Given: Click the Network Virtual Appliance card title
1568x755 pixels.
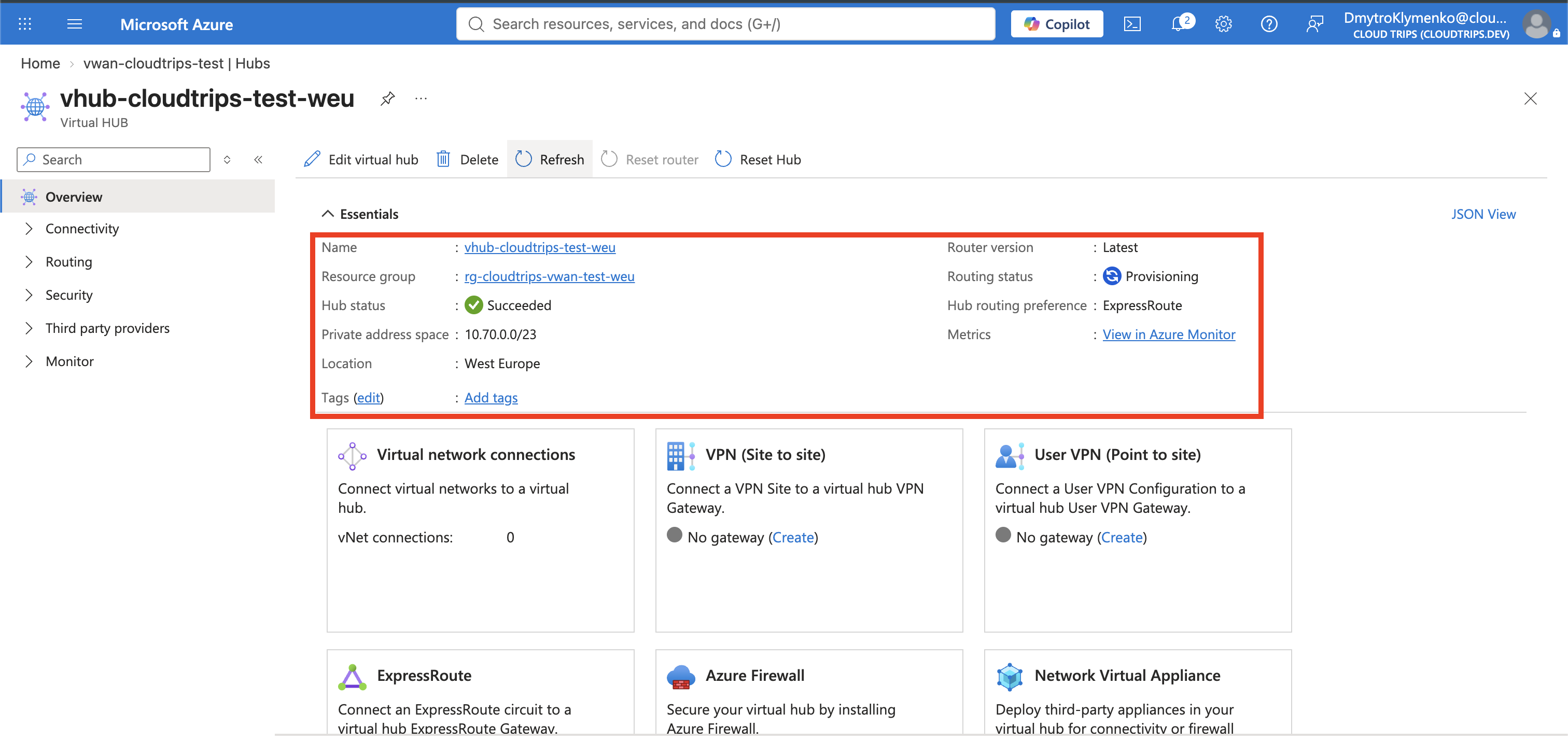Looking at the screenshot, I should [x=1127, y=676].
